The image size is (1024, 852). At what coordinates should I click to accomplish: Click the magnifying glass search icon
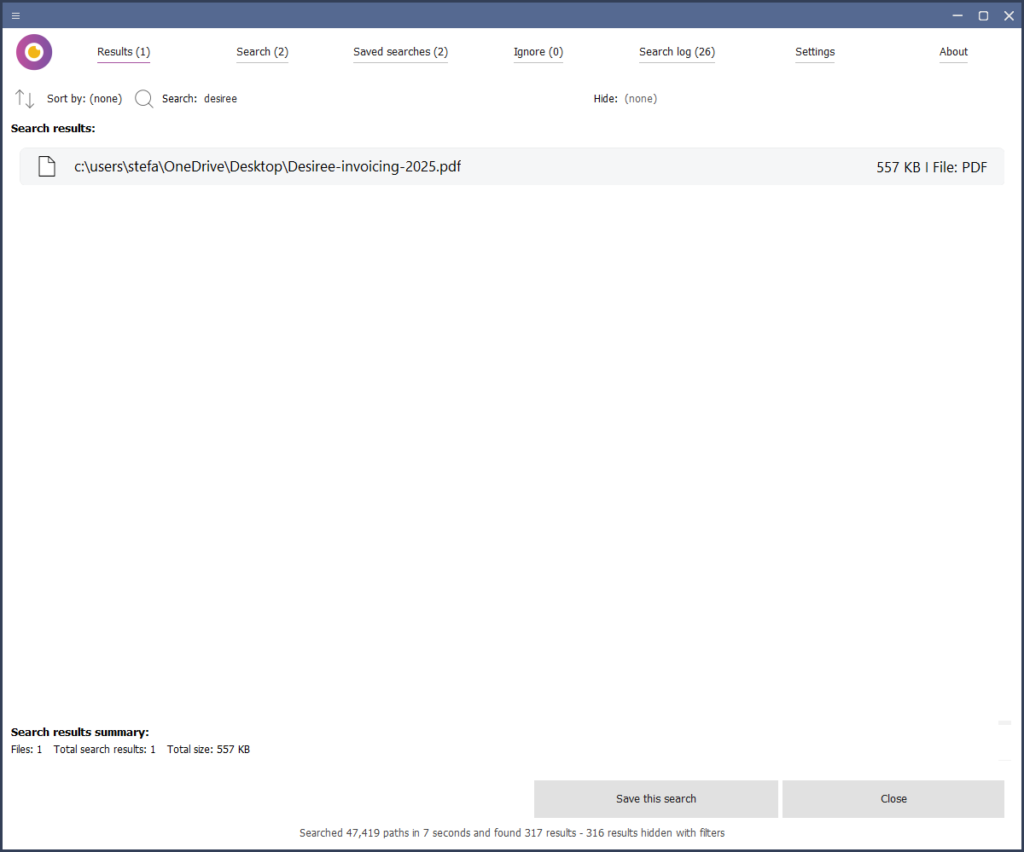(144, 99)
